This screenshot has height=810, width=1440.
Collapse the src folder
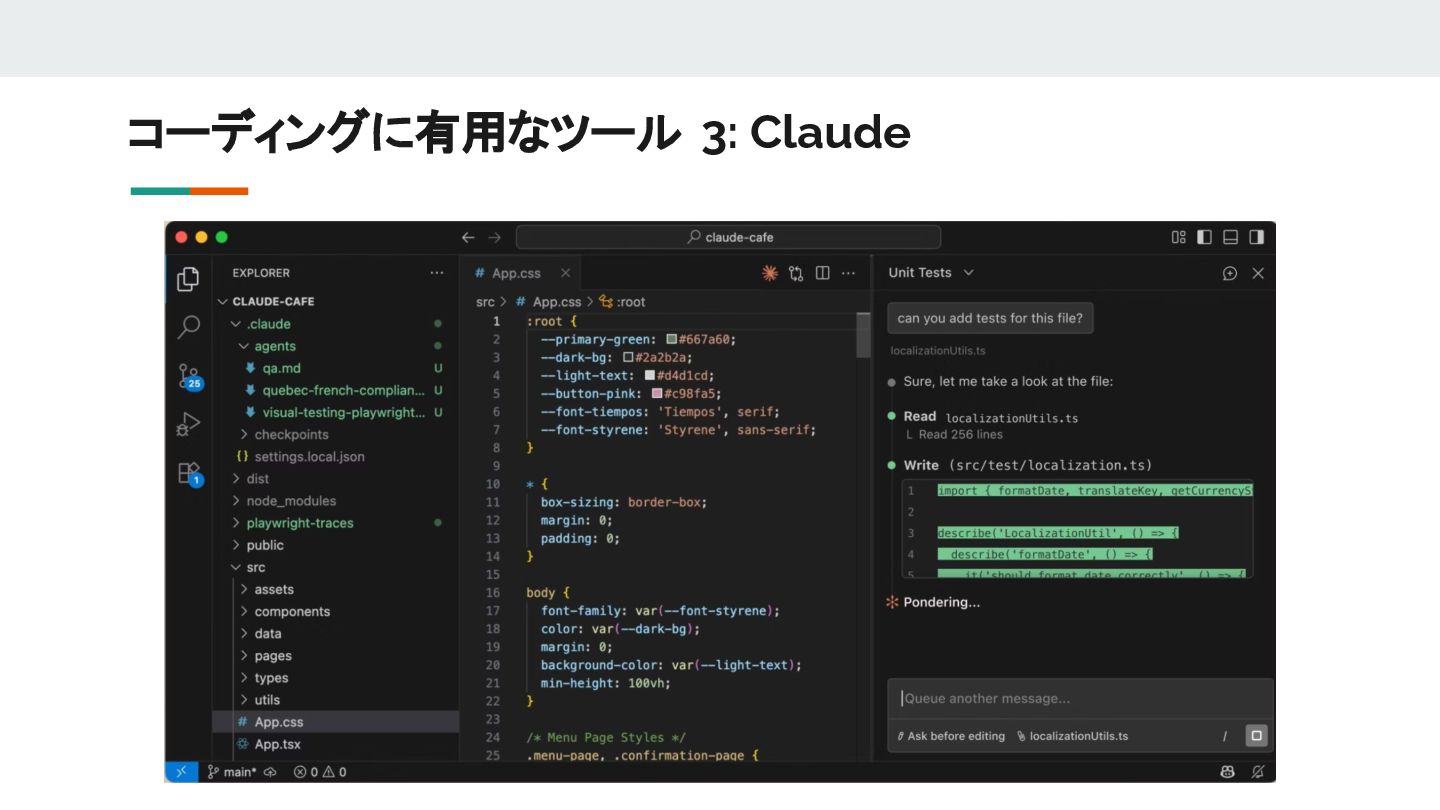[336, 567]
